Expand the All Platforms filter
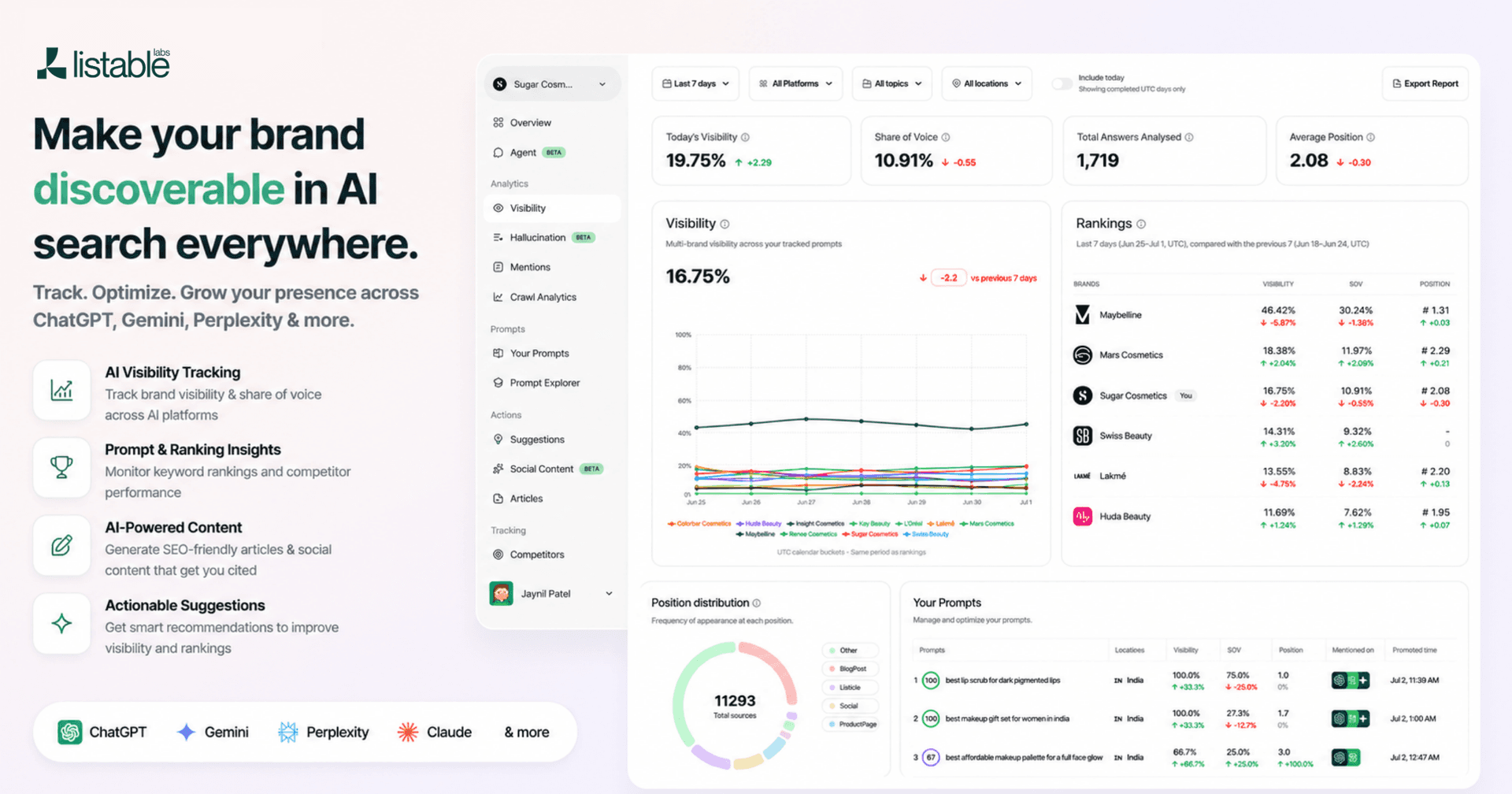The height and width of the screenshot is (794, 1512). pyautogui.click(x=795, y=83)
